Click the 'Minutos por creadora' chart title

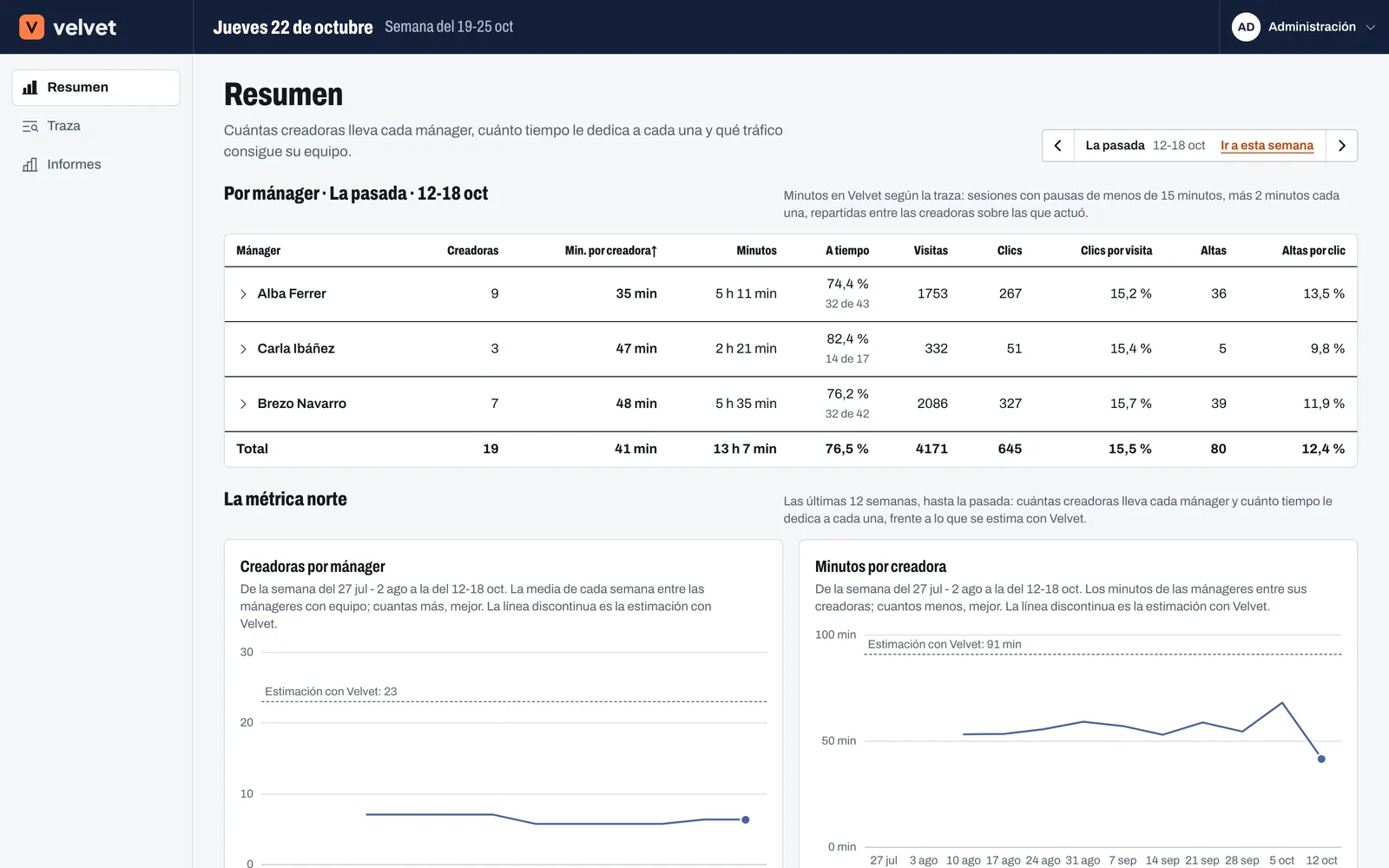(x=880, y=567)
